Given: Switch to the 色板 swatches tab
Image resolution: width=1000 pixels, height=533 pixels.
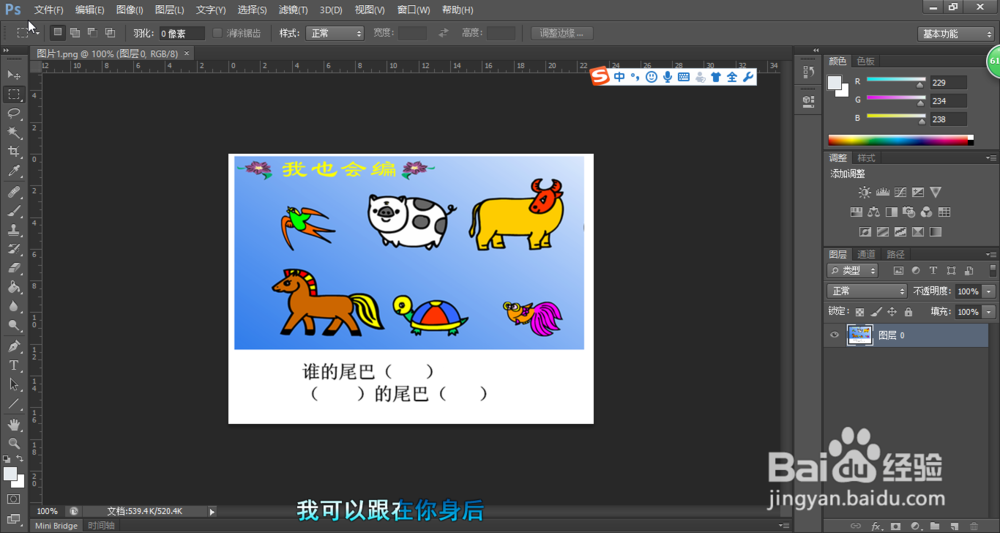Looking at the screenshot, I should pos(865,61).
